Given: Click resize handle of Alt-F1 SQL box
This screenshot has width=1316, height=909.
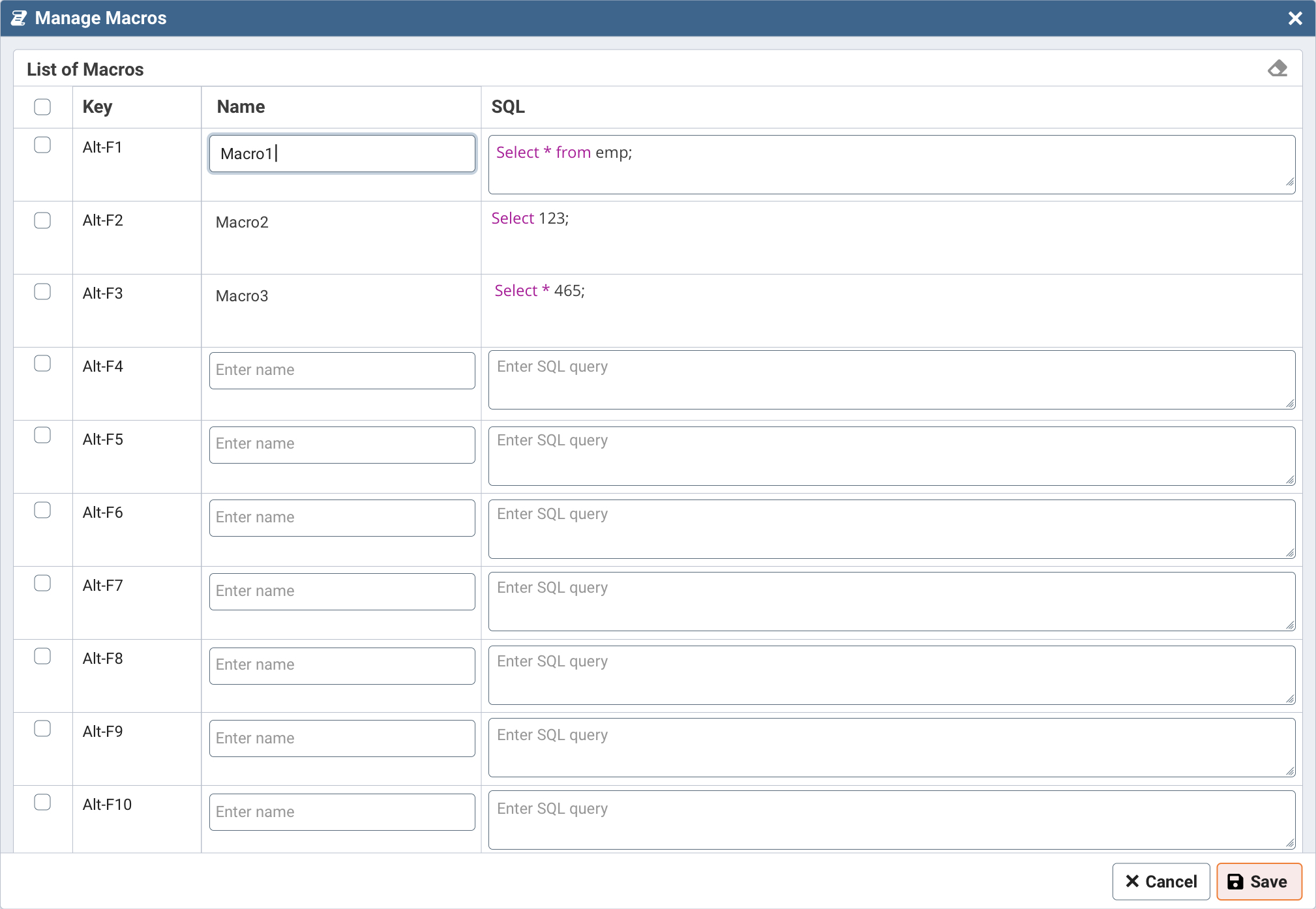Looking at the screenshot, I should (1289, 183).
